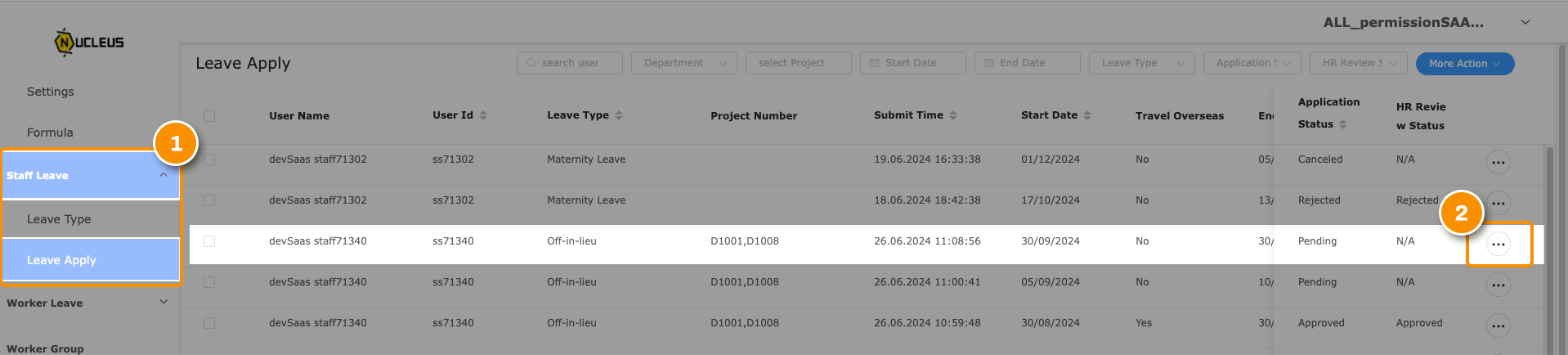Open ellipsis menu for the Rejected application
The height and width of the screenshot is (355, 1568).
(x=1498, y=203)
